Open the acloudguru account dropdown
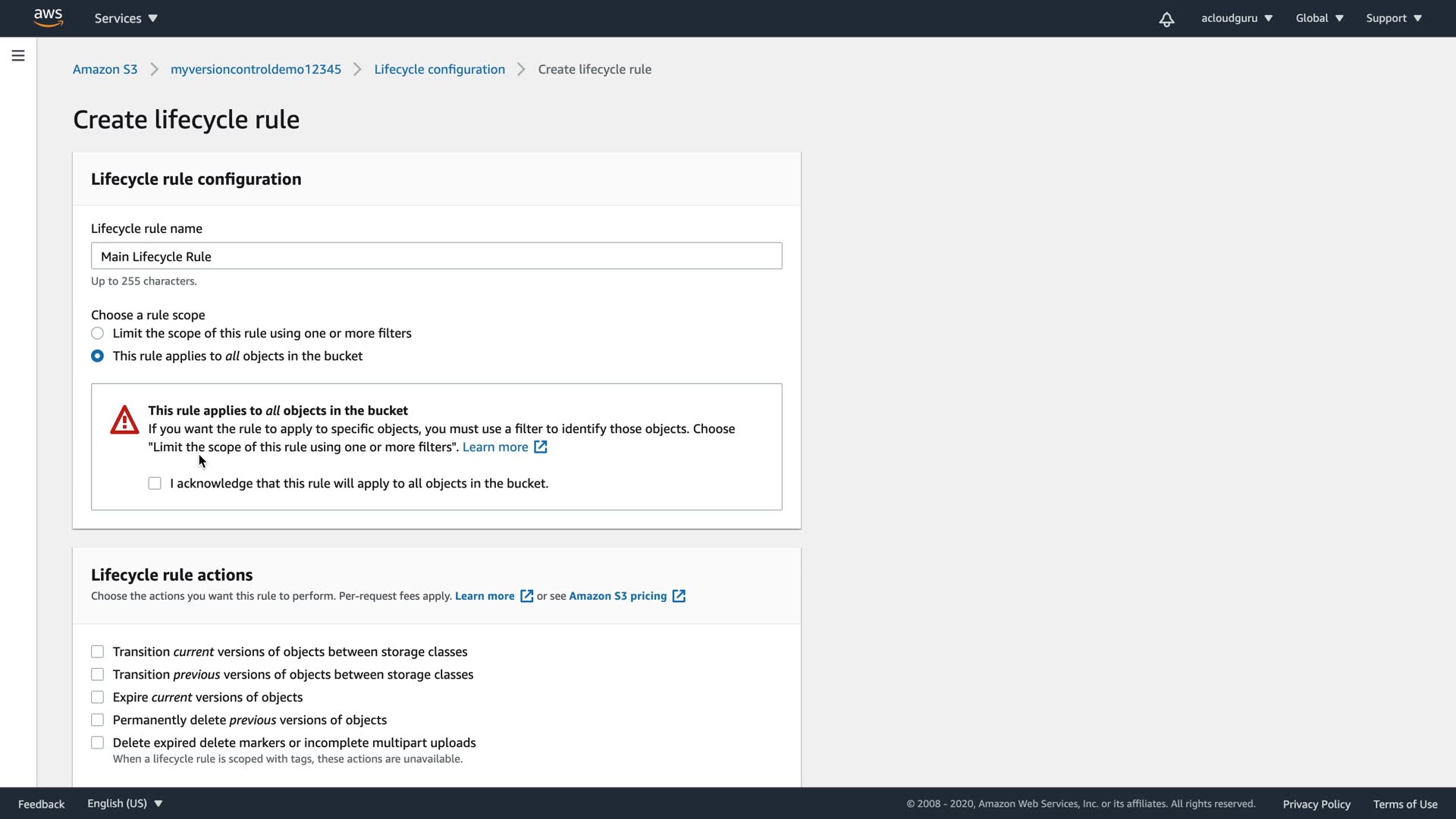 click(1236, 18)
